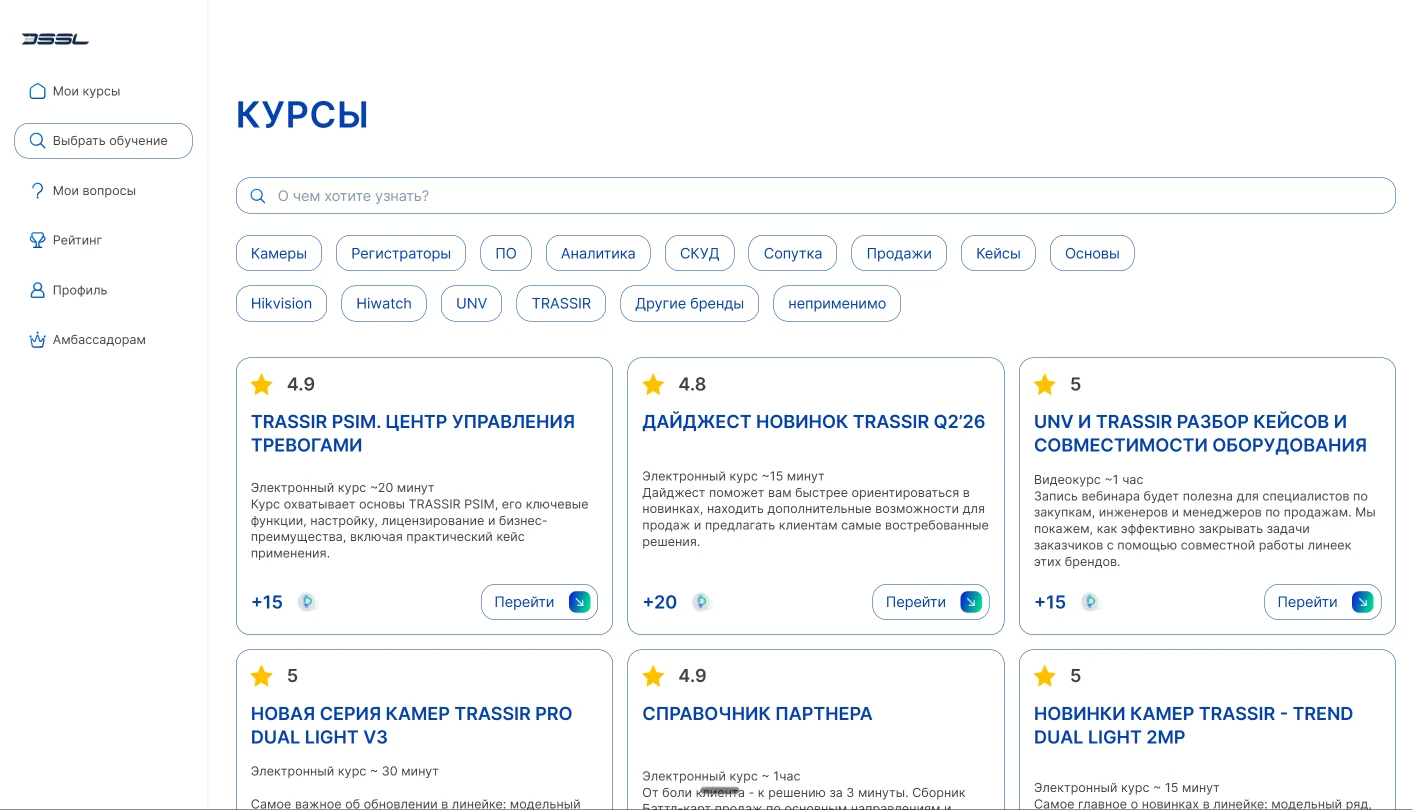Click the Видеокурс ~1 час text
The height and width of the screenshot is (810, 1413).
click(x=1089, y=480)
